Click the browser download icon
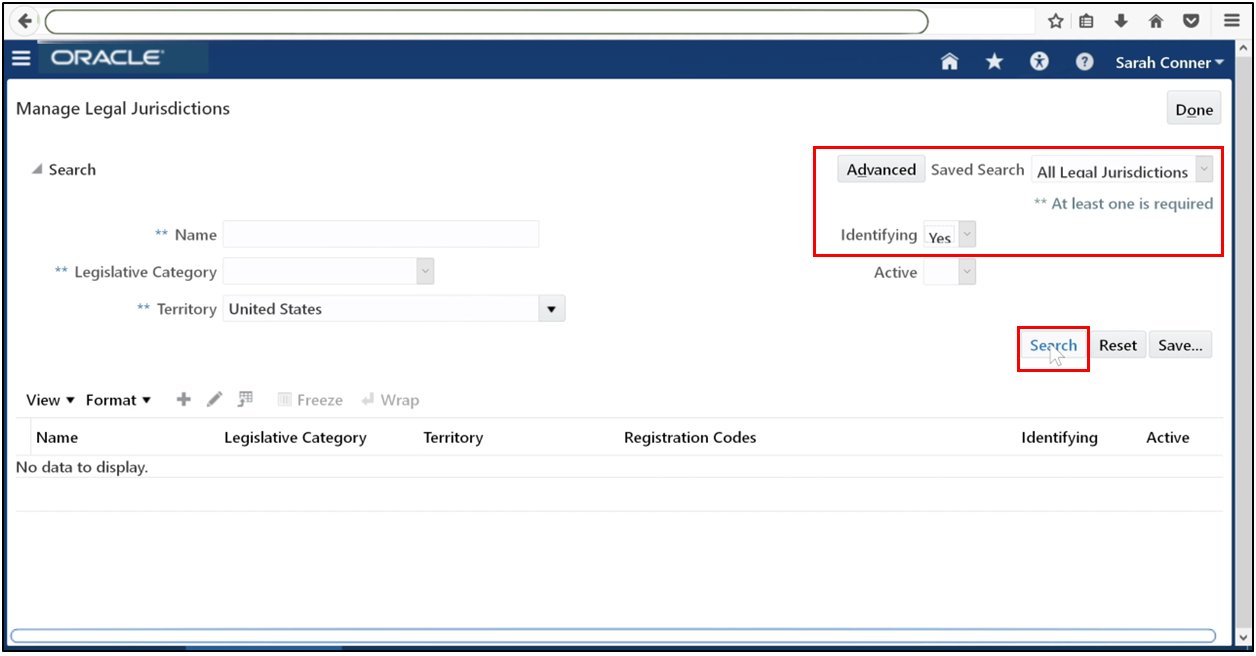 [x=1121, y=20]
